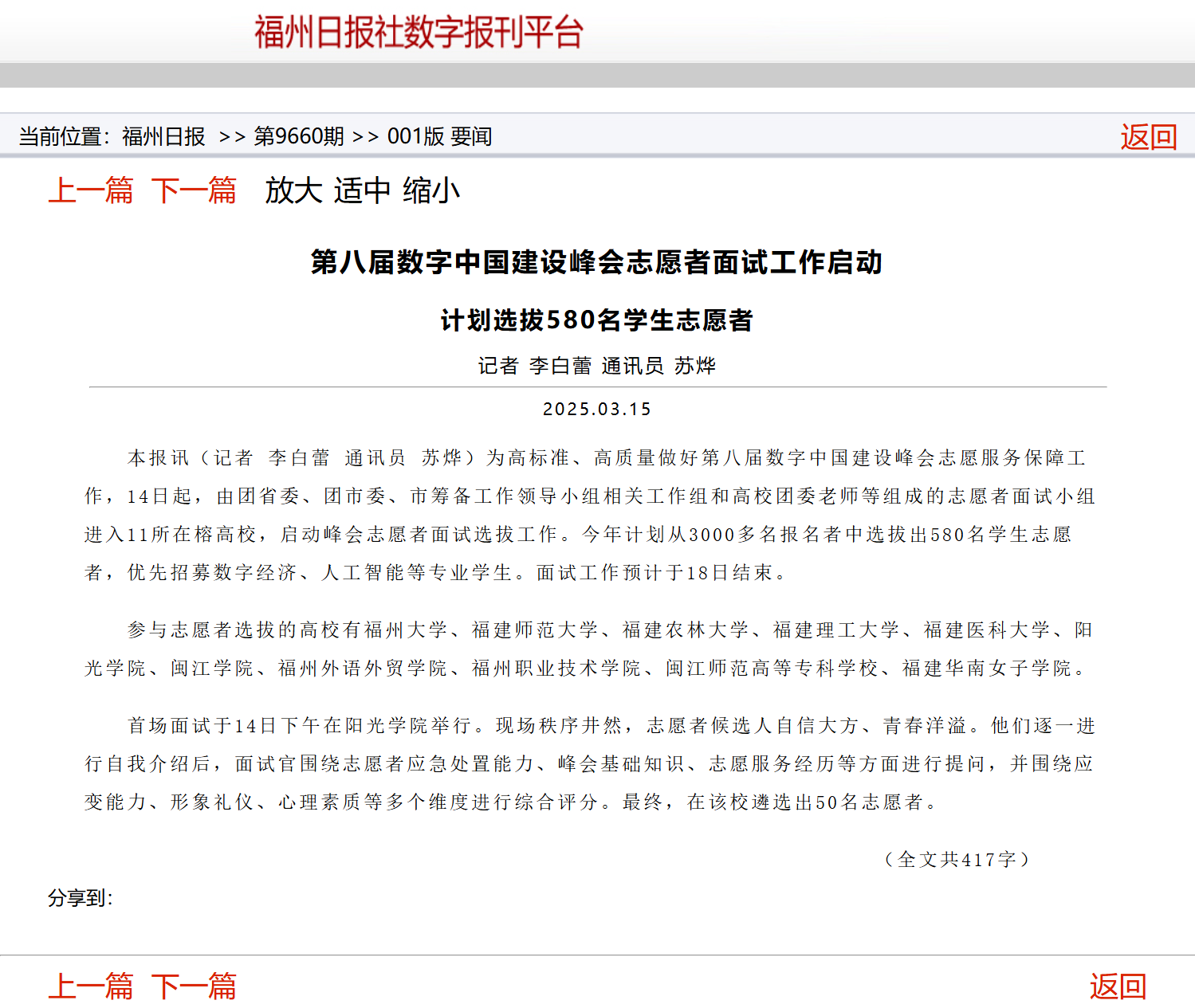
Task: Click the headline 第八届数字中国建设峰会志愿者面试工作启动
Action: (597, 262)
